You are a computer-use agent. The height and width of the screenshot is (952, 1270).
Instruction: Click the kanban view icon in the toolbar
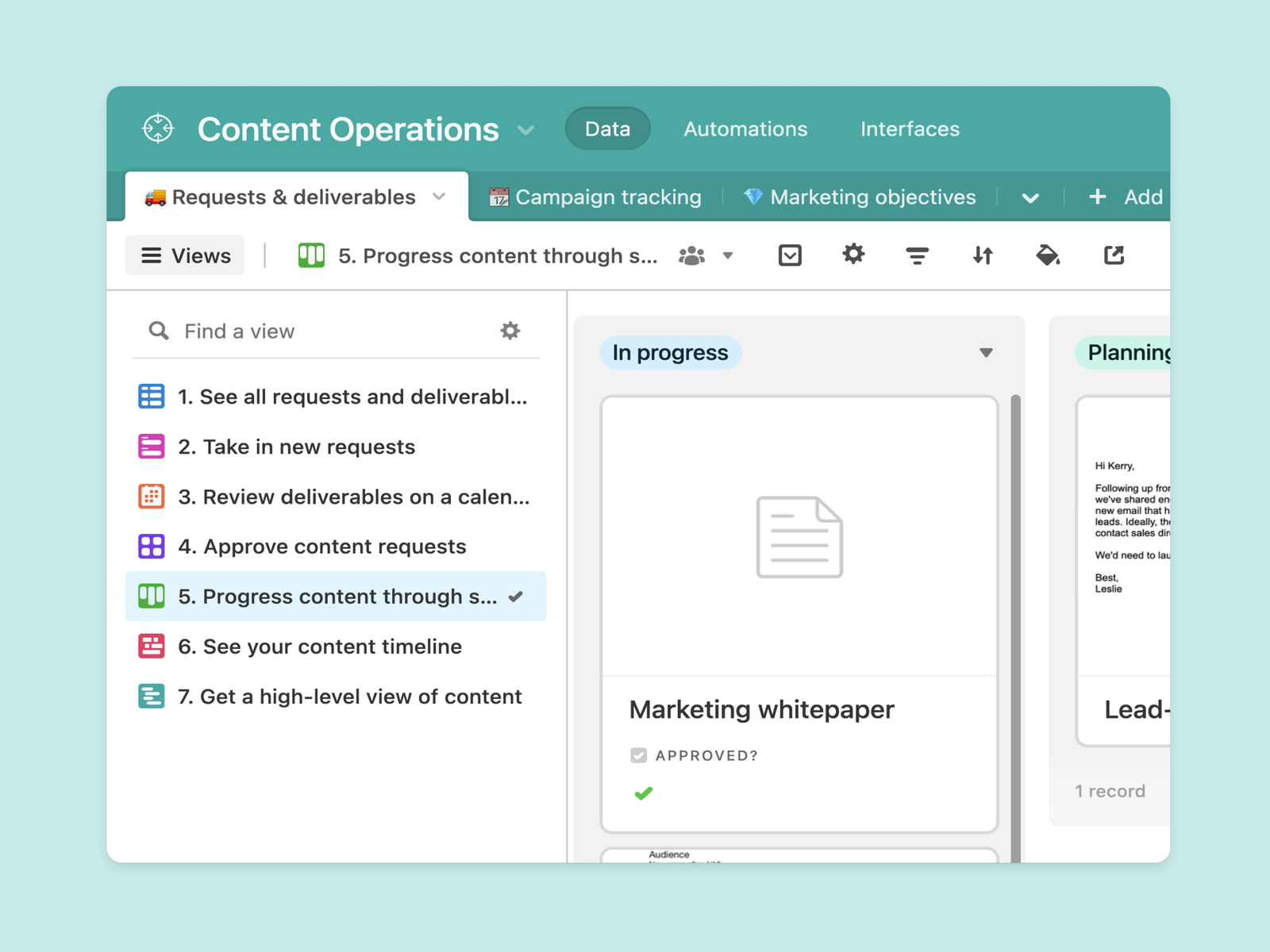[x=311, y=255]
